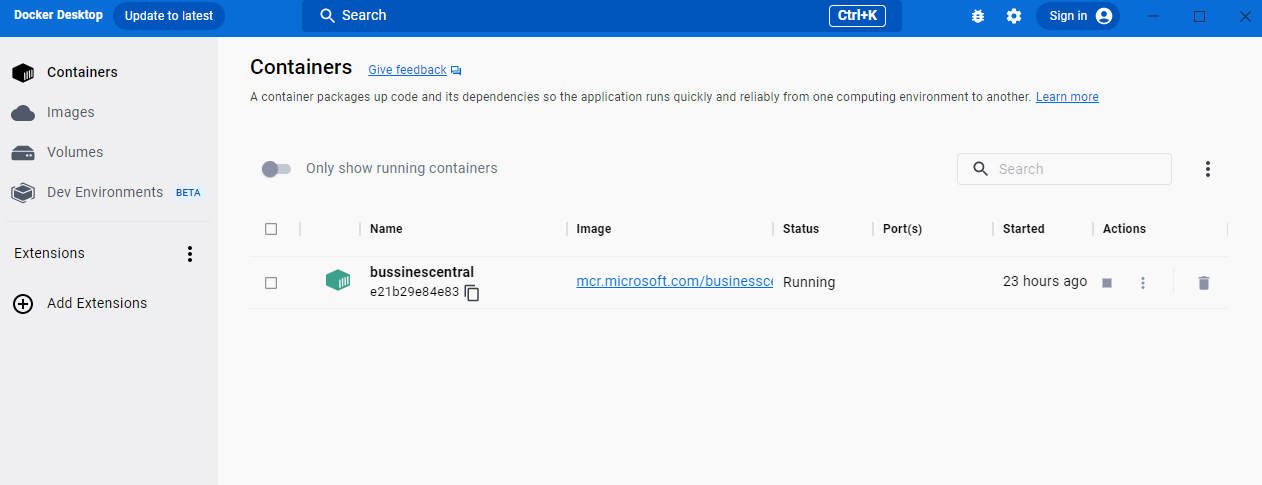The width and height of the screenshot is (1262, 485).
Task: Open Volumes section in sidebar
Action: pos(74,152)
